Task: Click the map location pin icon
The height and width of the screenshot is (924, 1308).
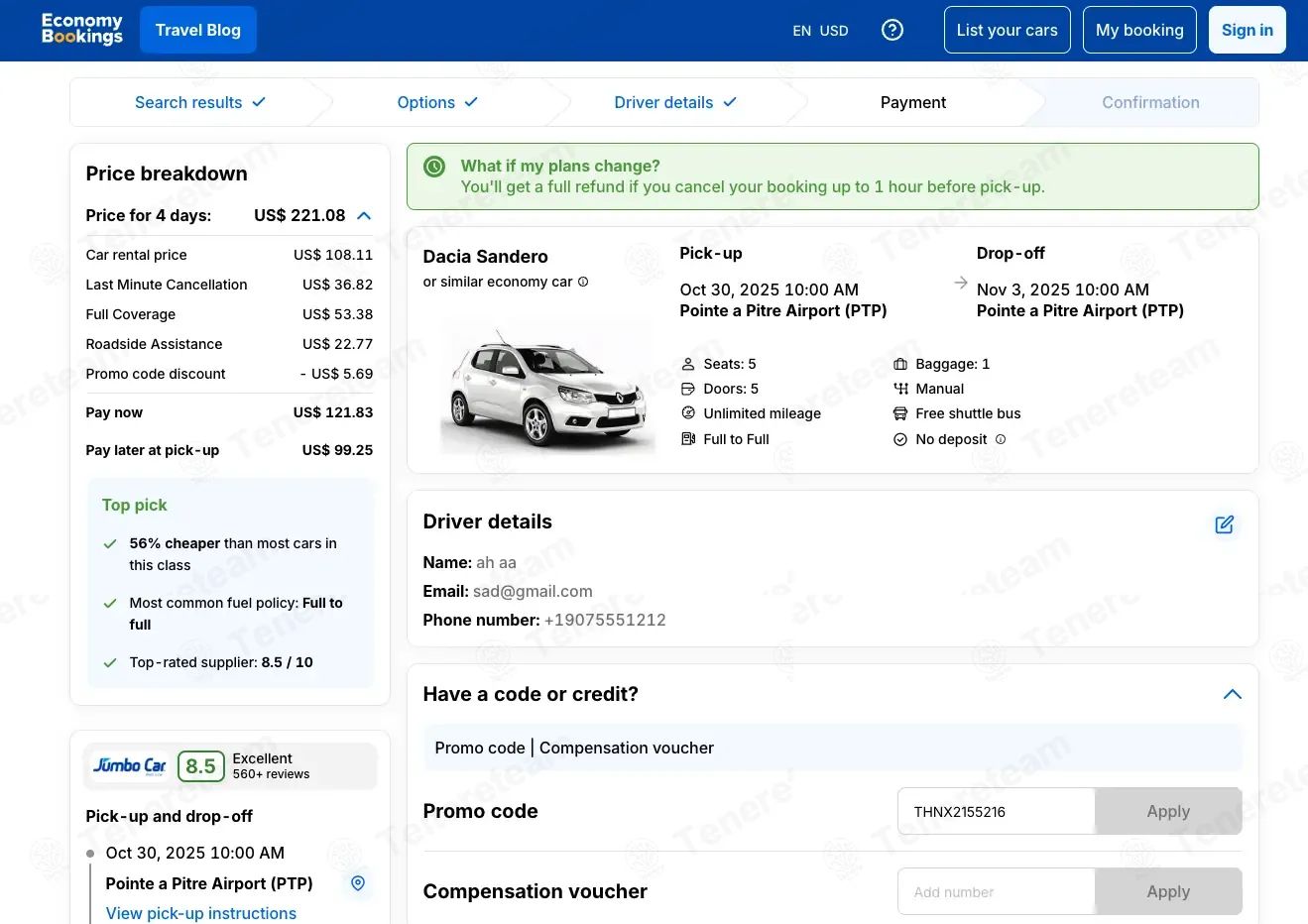Action: click(x=358, y=882)
